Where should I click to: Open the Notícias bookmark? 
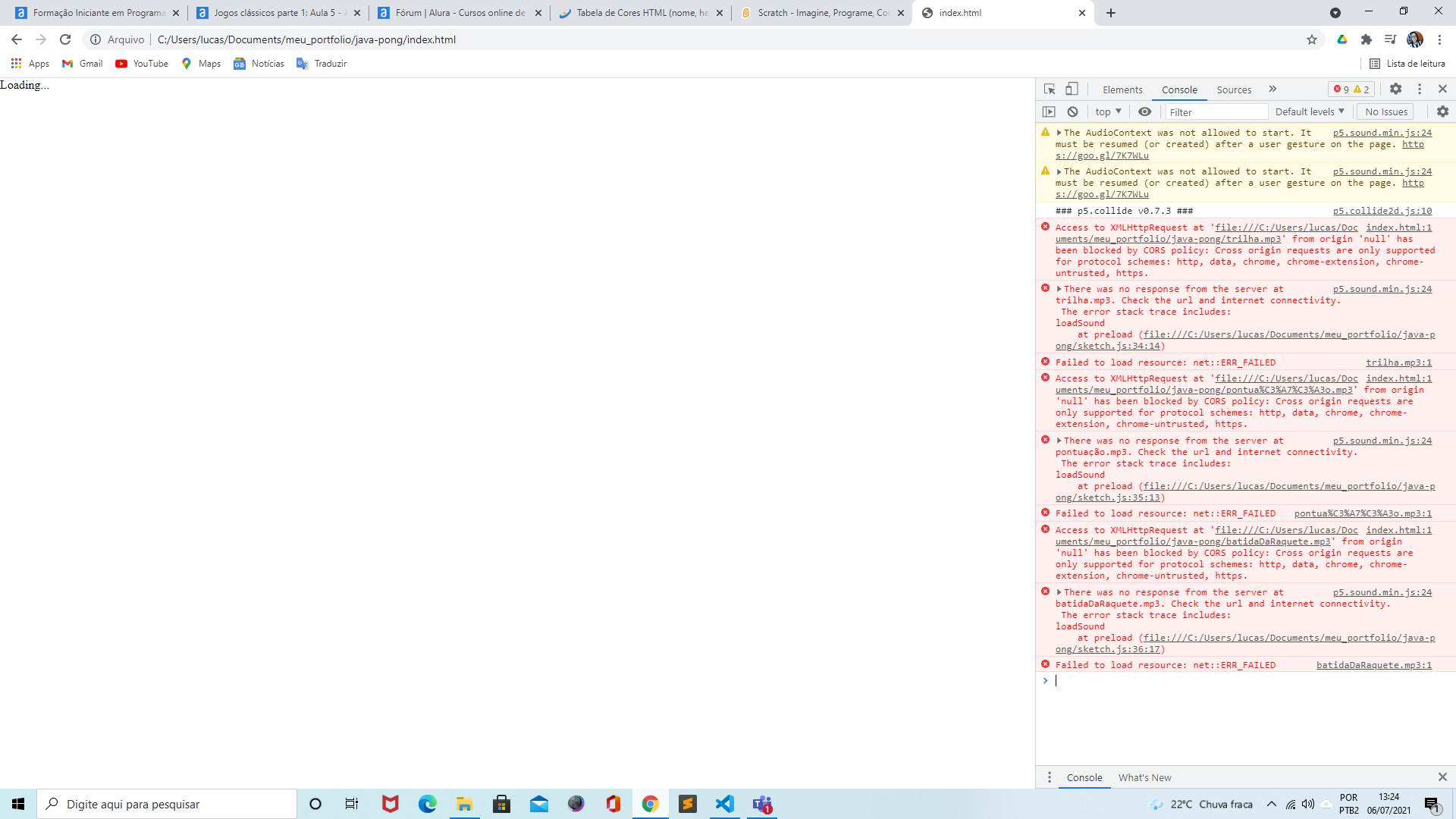tap(259, 64)
